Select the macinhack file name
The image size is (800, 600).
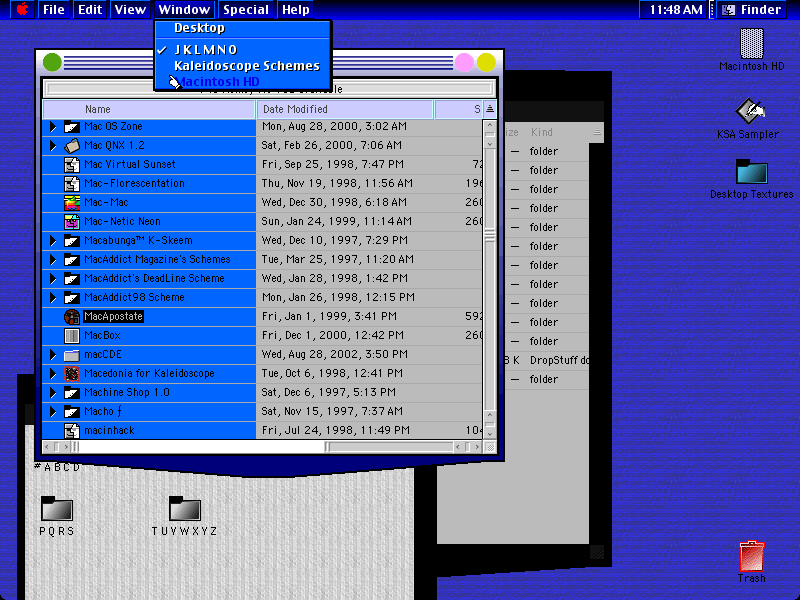click(x=109, y=431)
